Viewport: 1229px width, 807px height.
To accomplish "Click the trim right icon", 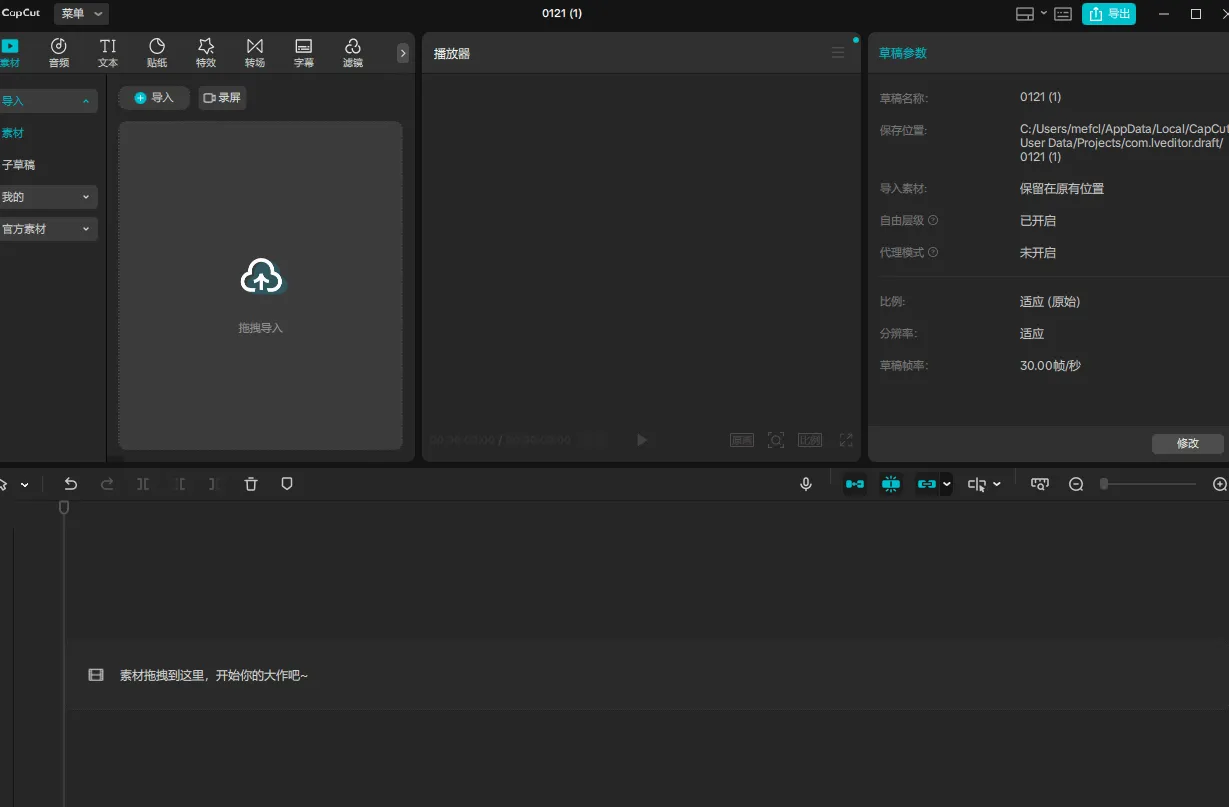I will (x=212, y=484).
